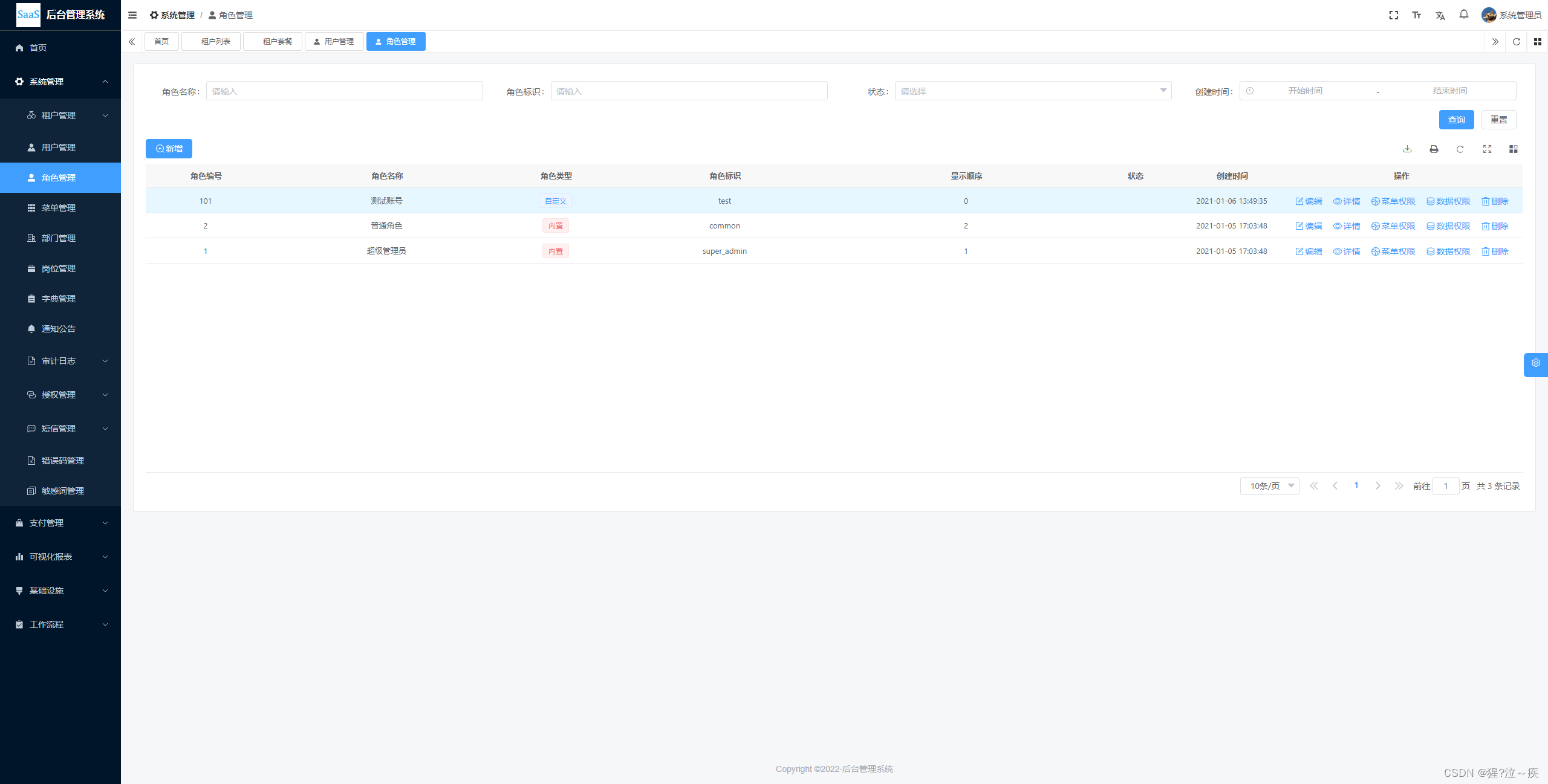Screen dimensions: 1548x784
Task: Click the print icon above the table
Action: tap(1434, 149)
